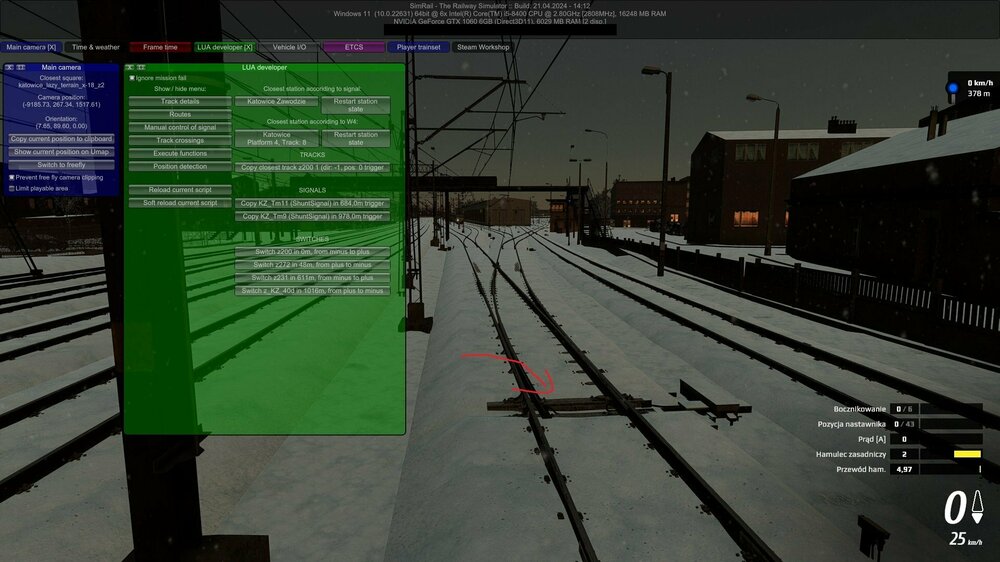Click Soft reload current script
This screenshot has width=1000, height=562.
point(180,203)
